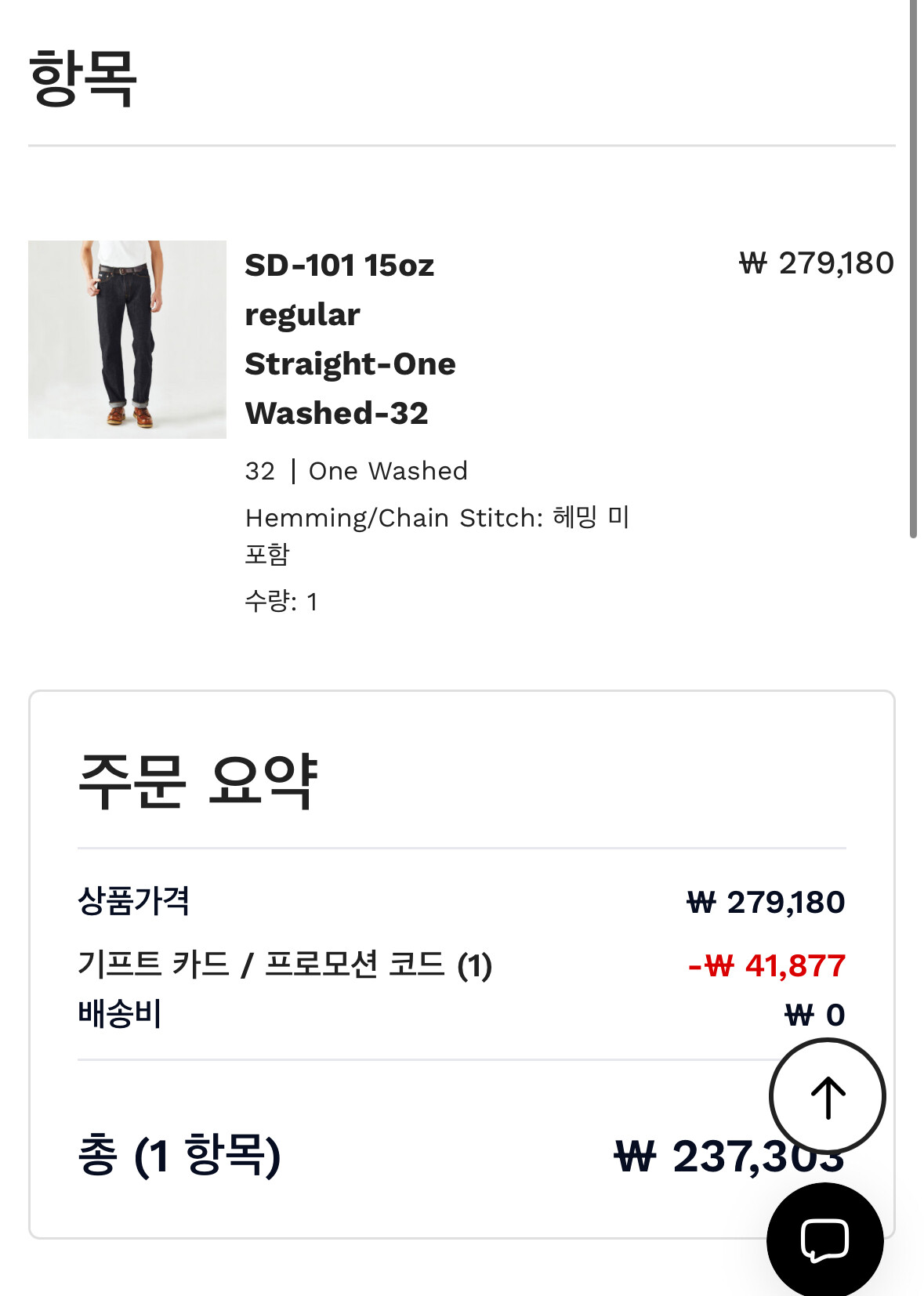924x1296 pixels.
Task: Open the 기프트 카드 / 프로모션 코드 (1) row
Action: [284, 965]
